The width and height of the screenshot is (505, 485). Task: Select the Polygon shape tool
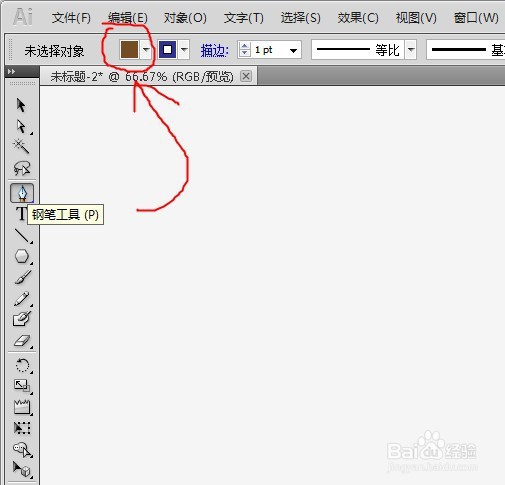(x=22, y=257)
